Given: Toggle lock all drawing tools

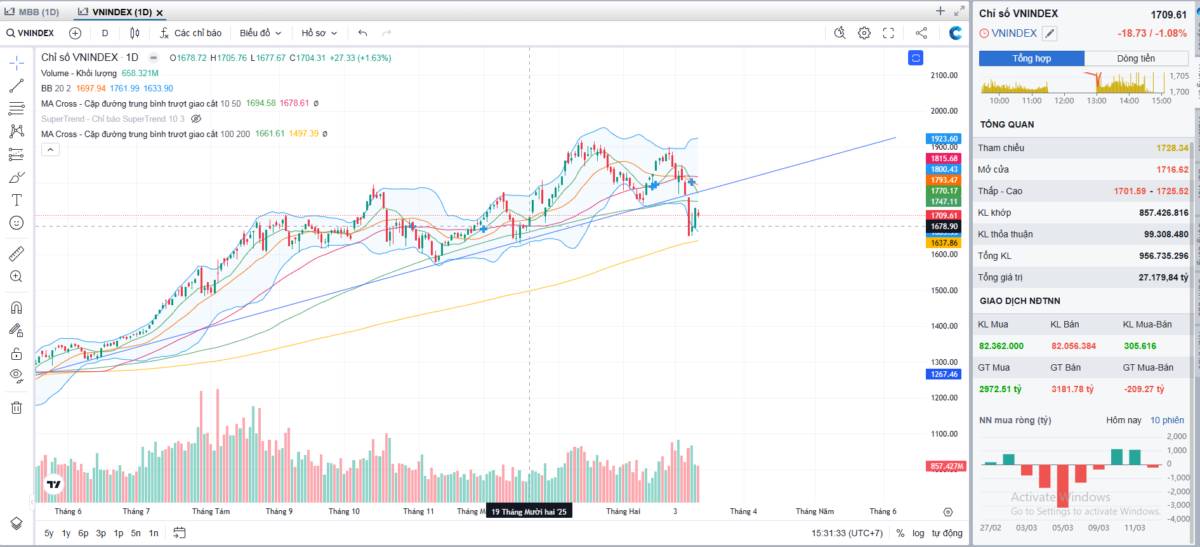Looking at the screenshot, I should pos(16,353).
